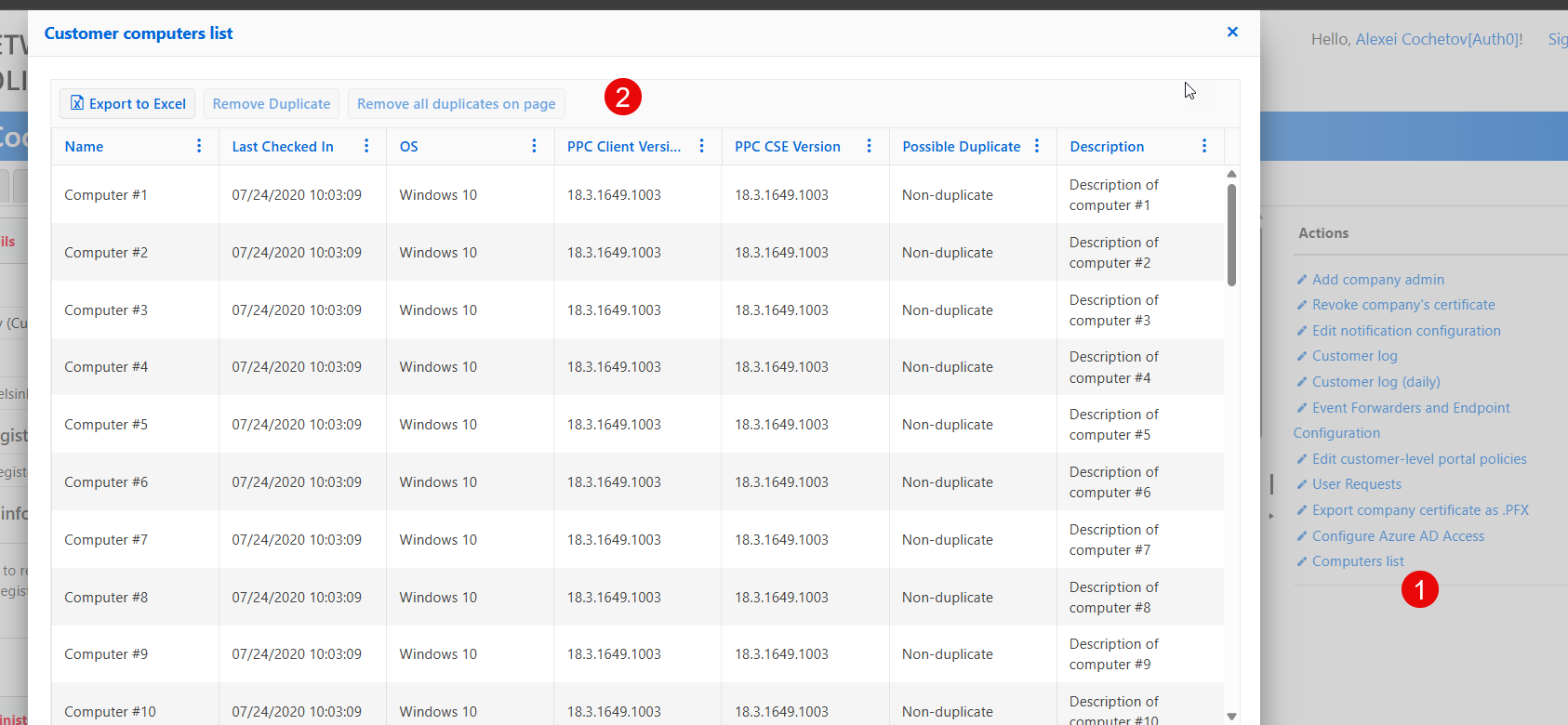Sort by Last Checked In header

(x=283, y=147)
